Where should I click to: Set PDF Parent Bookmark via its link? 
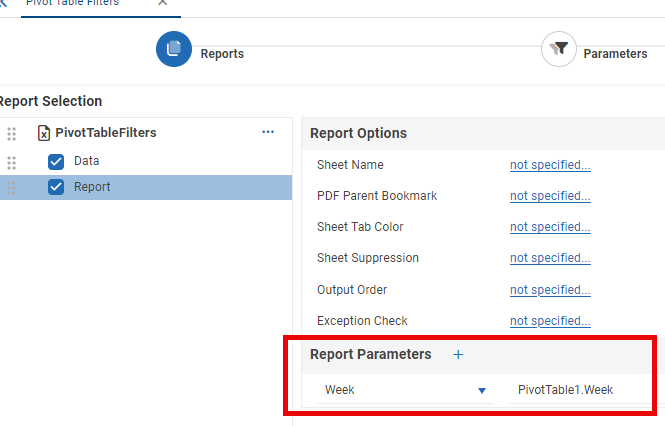click(550, 196)
